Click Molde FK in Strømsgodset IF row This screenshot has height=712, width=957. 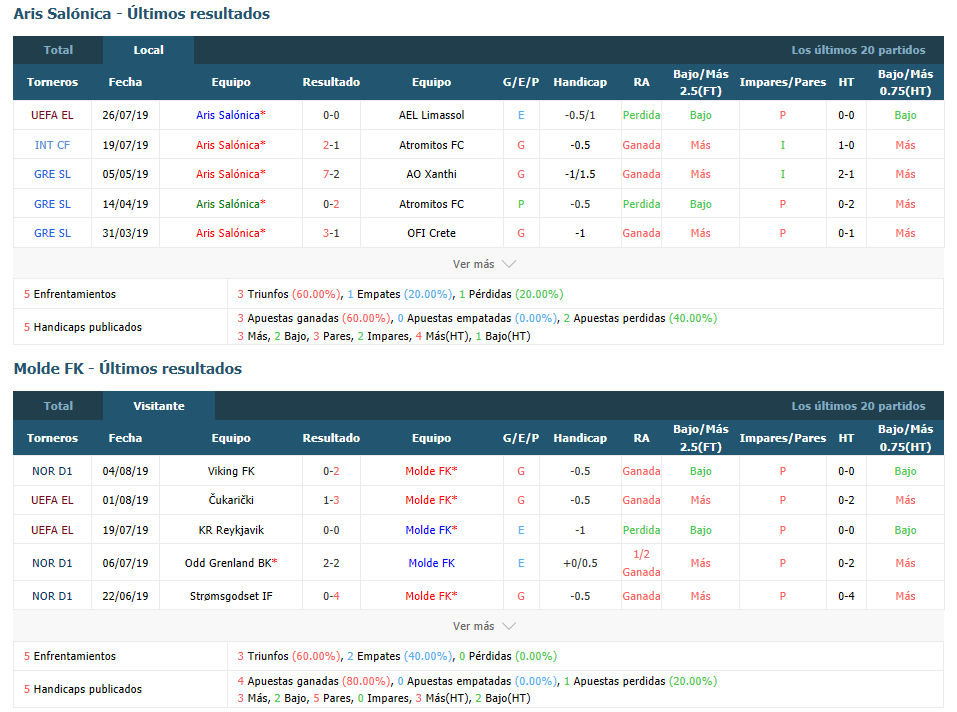pyautogui.click(x=432, y=595)
